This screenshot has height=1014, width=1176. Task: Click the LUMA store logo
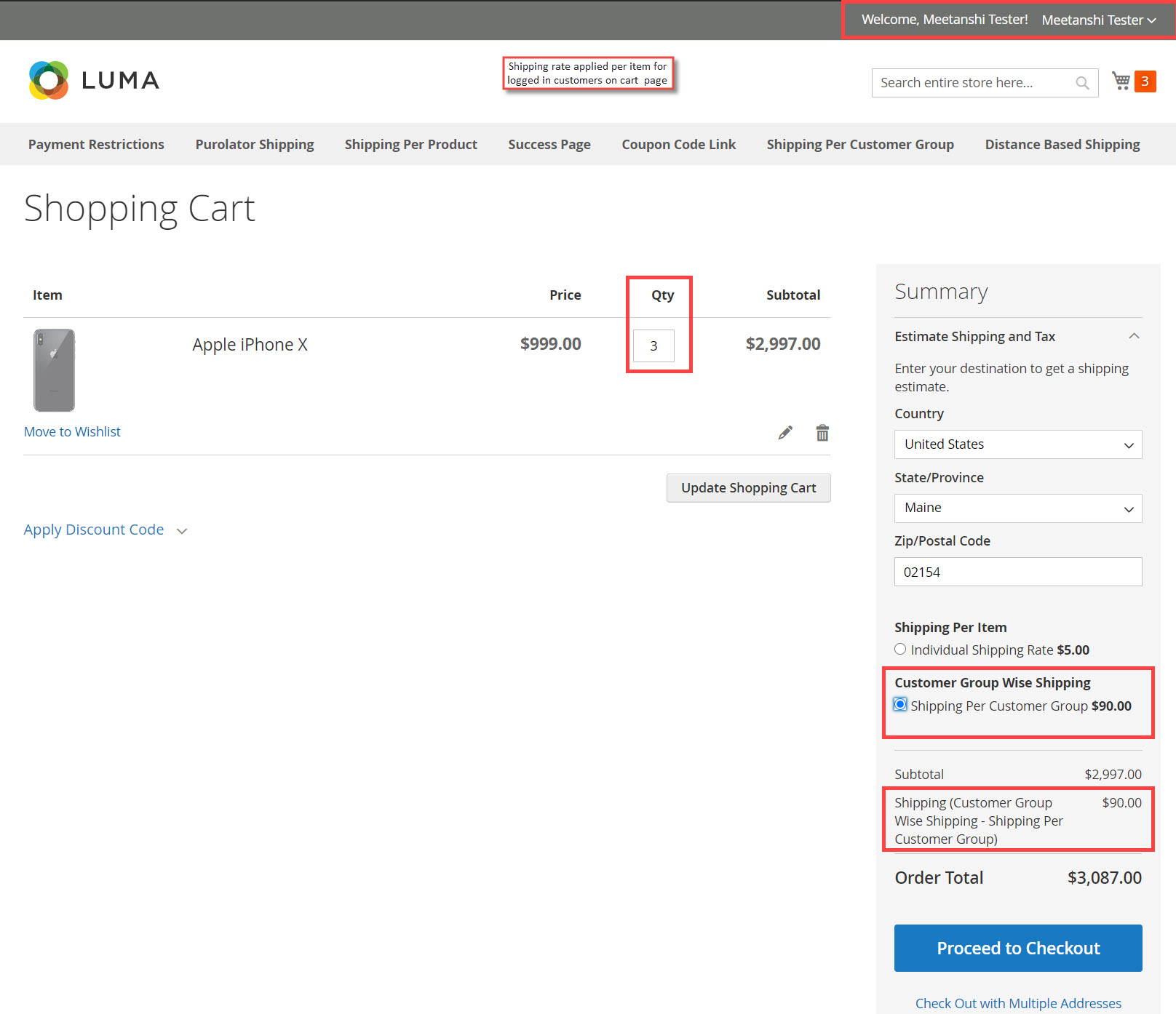(94, 80)
